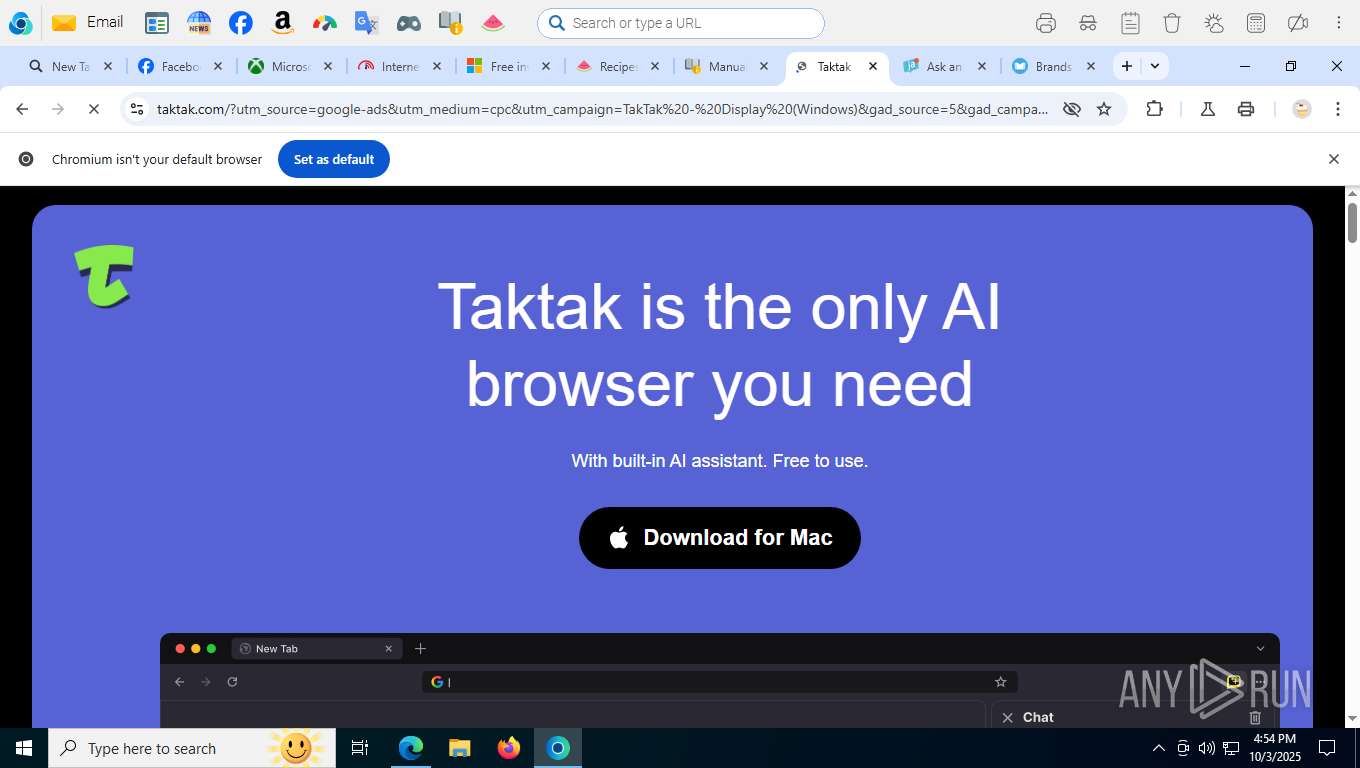The height and width of the screenshot is (768, 1360).
Task: View site information icon in address bar
Action: 138,109
